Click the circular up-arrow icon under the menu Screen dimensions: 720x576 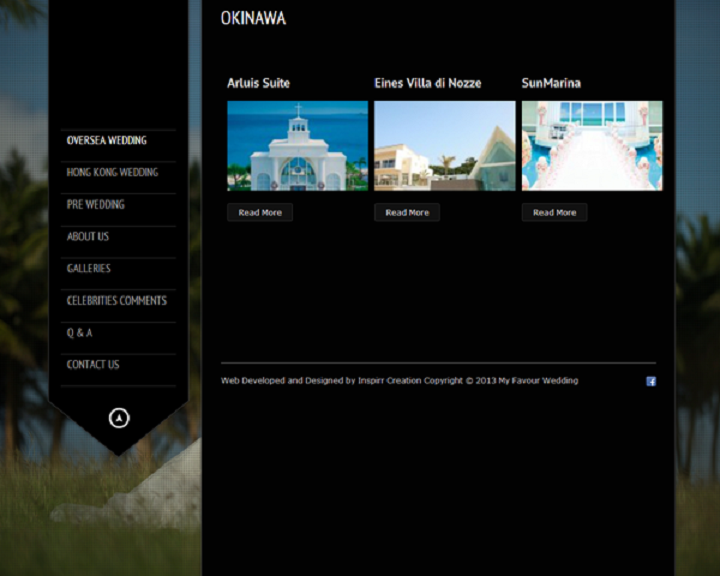pyautogui.click(x=119, y=418)
